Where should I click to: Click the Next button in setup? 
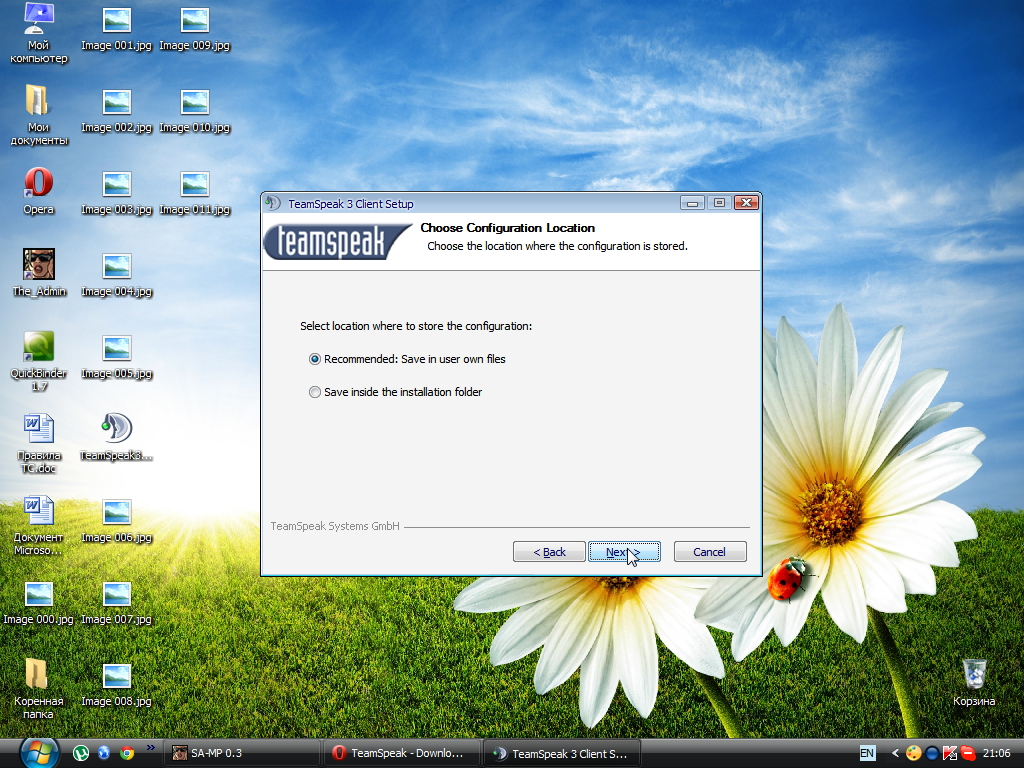pos(624,552)
